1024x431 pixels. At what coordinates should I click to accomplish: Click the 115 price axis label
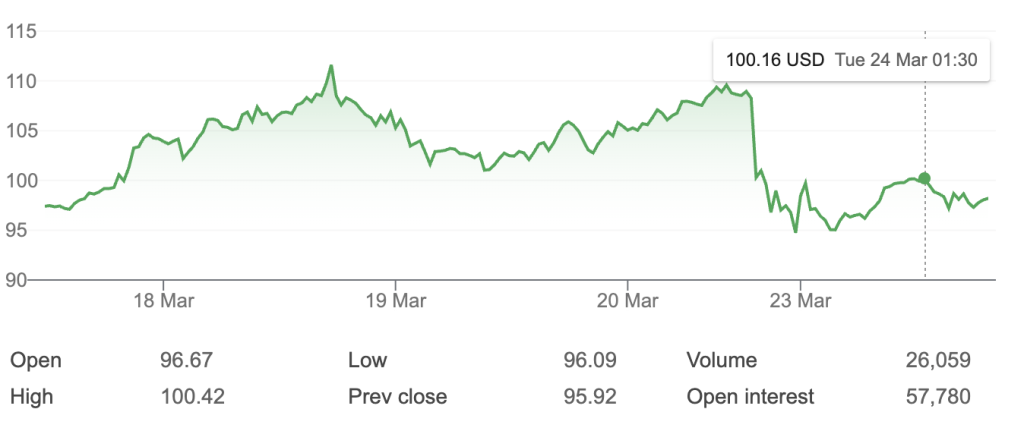20,32
